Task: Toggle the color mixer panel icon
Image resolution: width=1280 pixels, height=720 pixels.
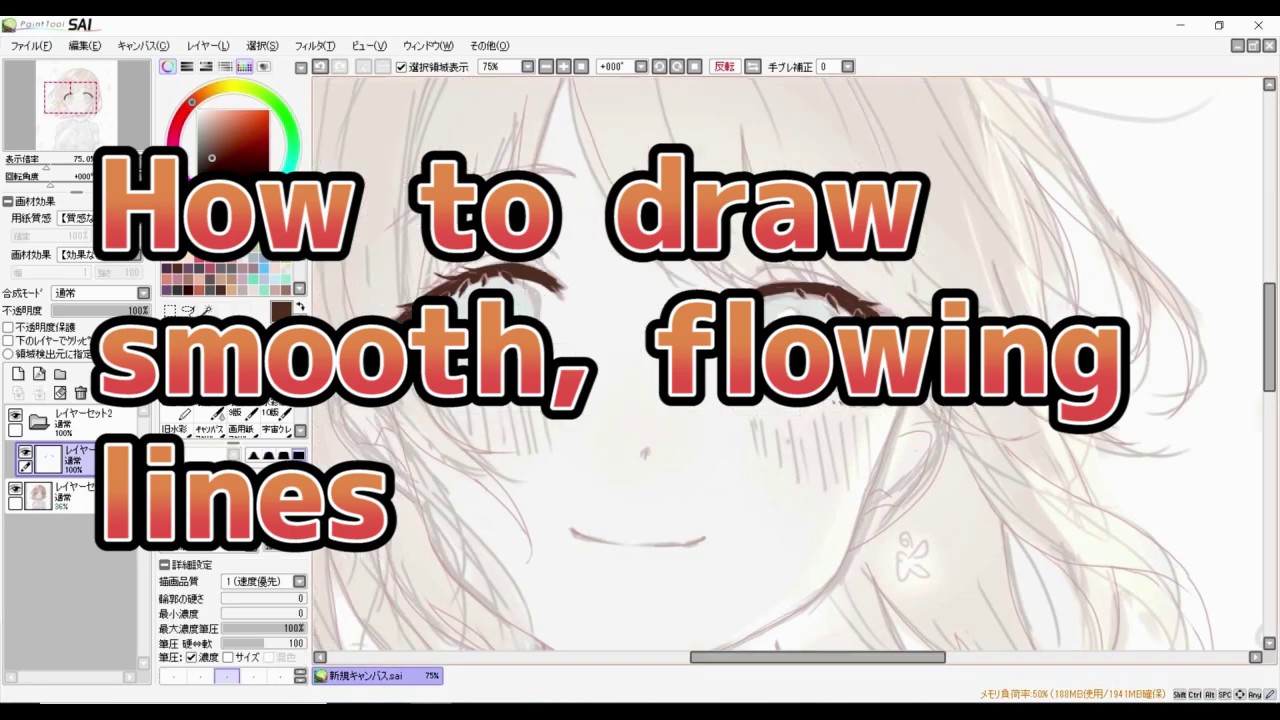Action: pos(225,67)
